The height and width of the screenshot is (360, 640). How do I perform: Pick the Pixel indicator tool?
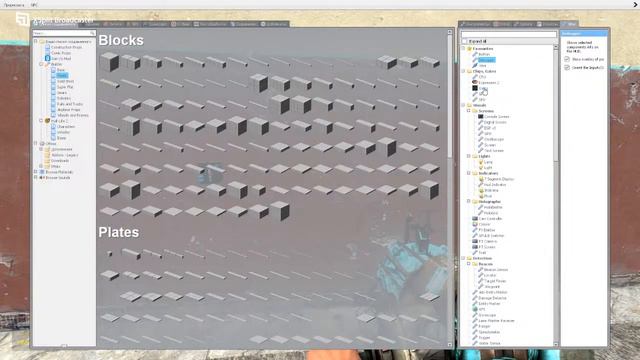[488, 196]
